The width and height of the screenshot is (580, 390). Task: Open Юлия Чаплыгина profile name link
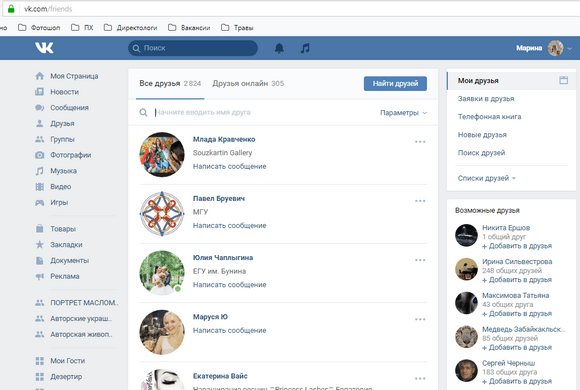click(223, 258)
